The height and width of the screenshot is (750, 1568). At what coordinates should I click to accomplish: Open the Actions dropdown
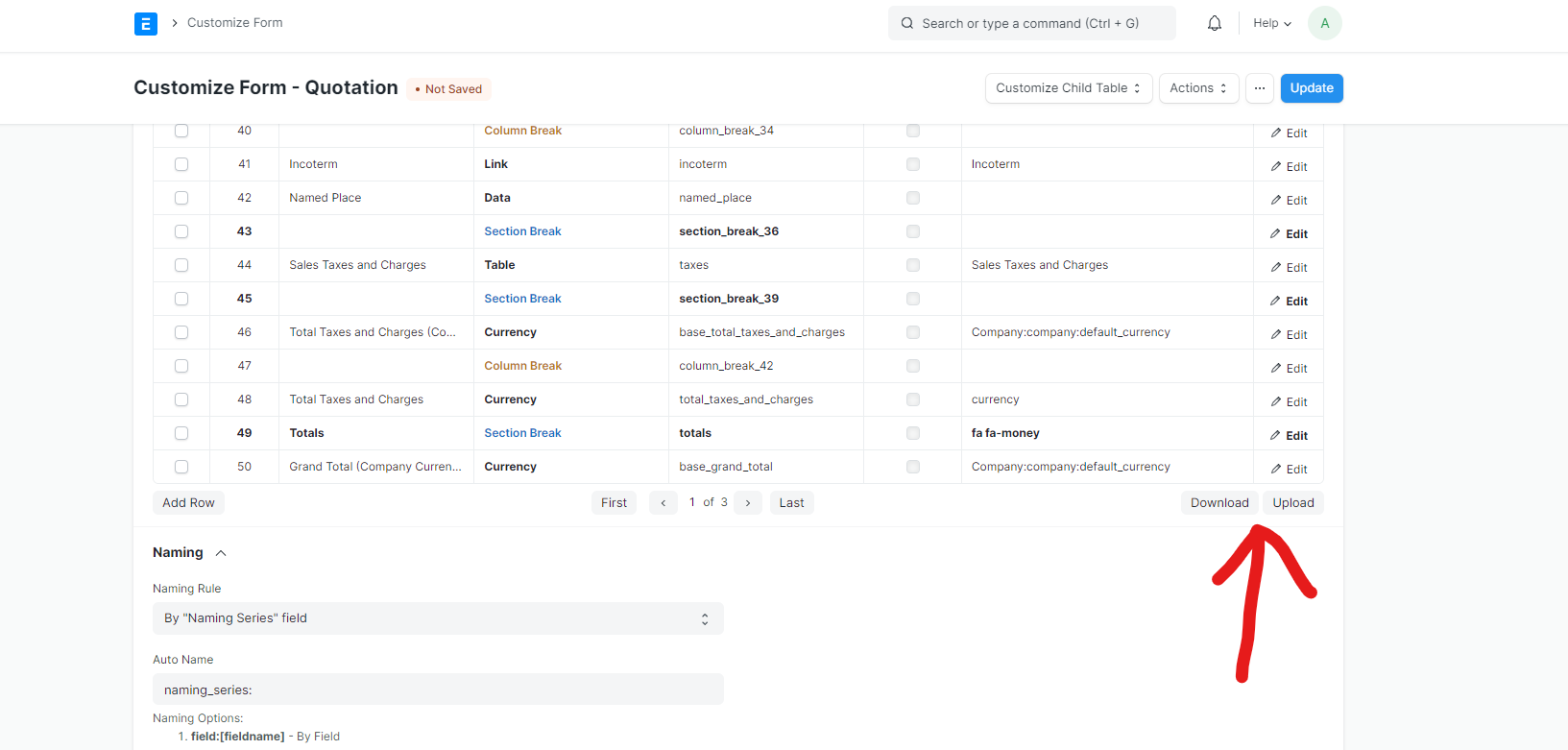1198,88
